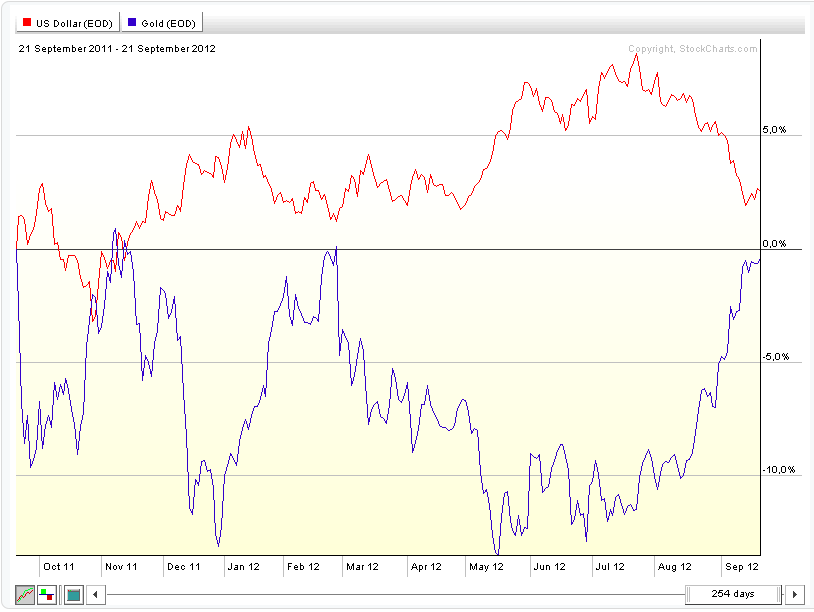Click the Feb 12 axis label
The height and width of the screenshot is (612, 814).
[303, 567]
